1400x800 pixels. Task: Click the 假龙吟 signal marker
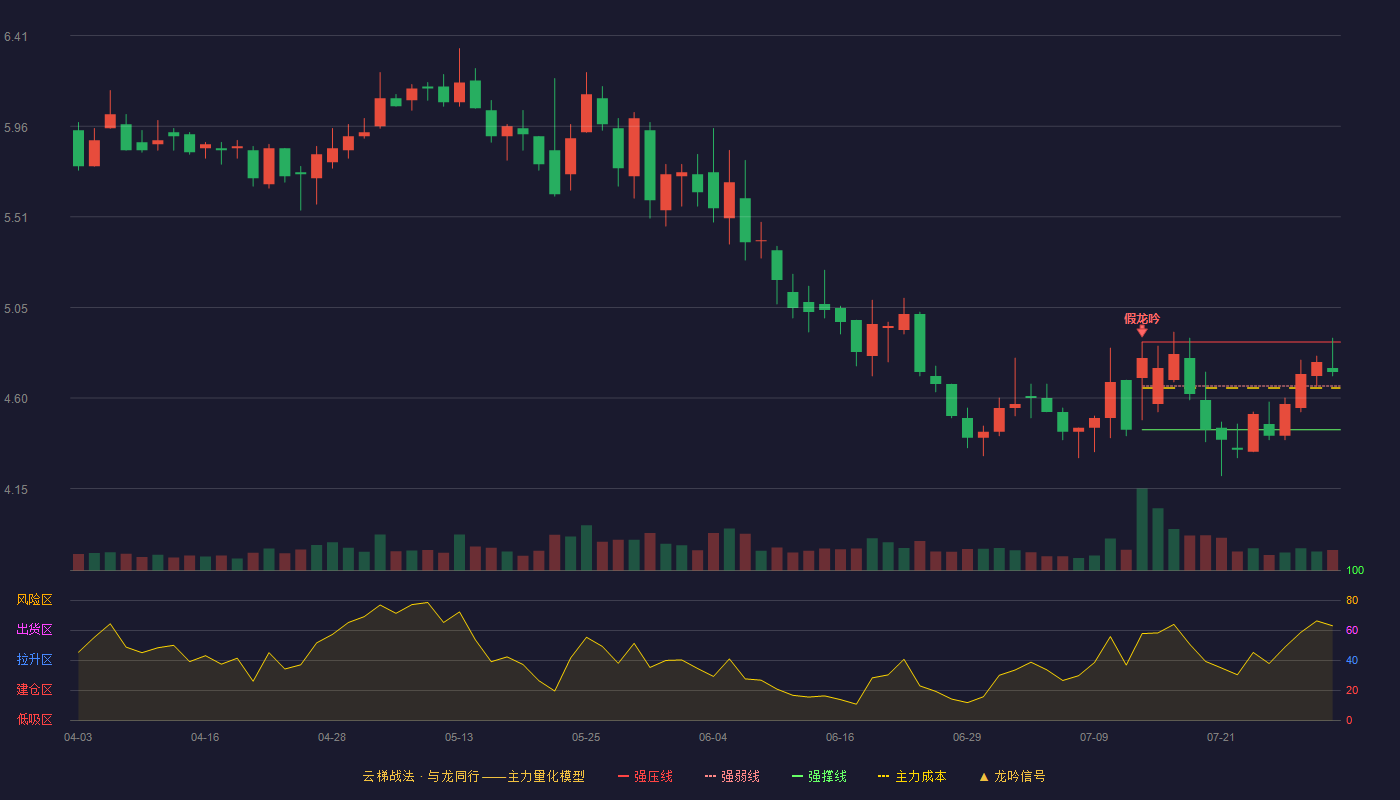(x=1142, y=318)
